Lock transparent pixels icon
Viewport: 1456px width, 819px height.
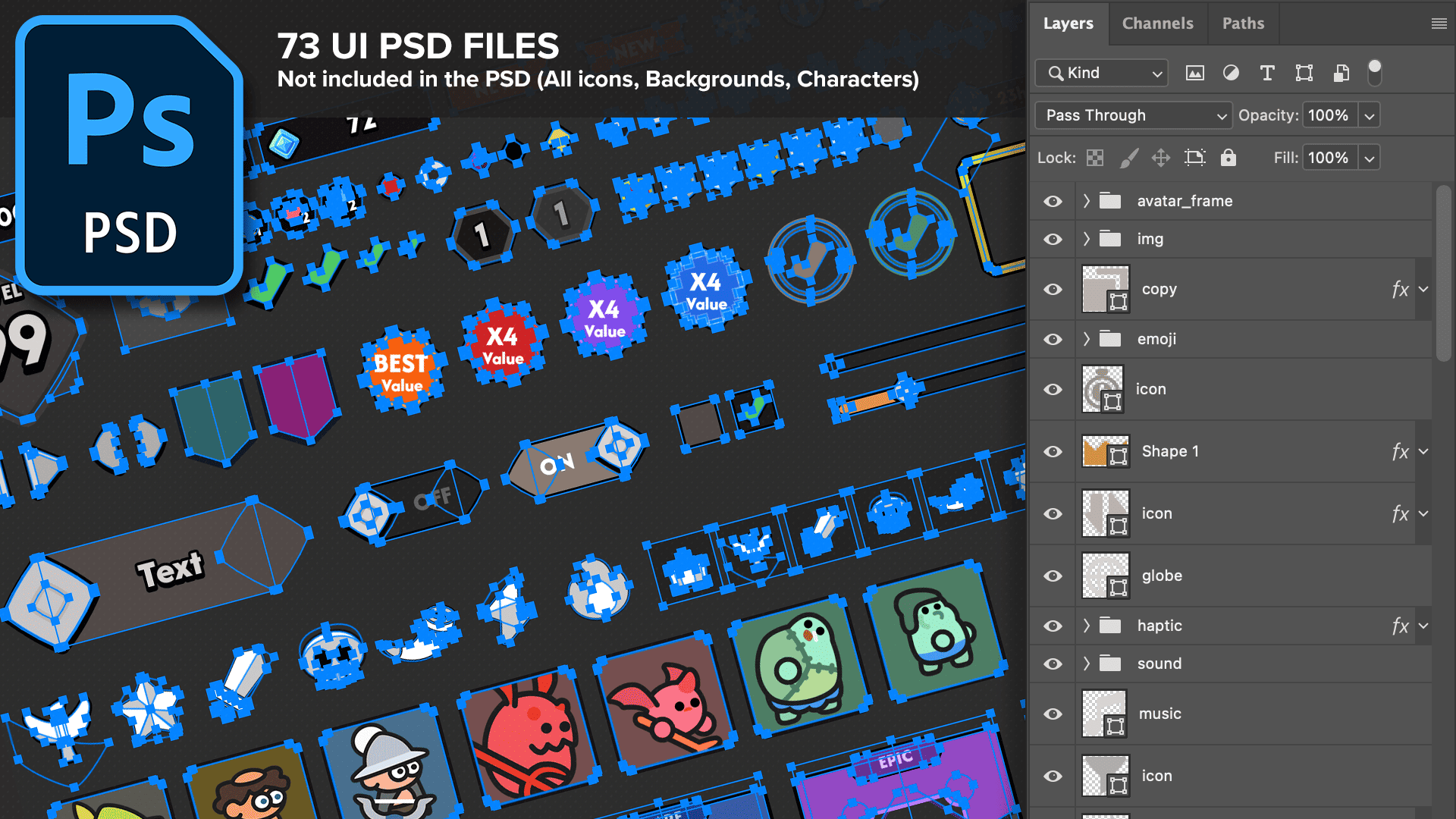[x=1095, y=158]
